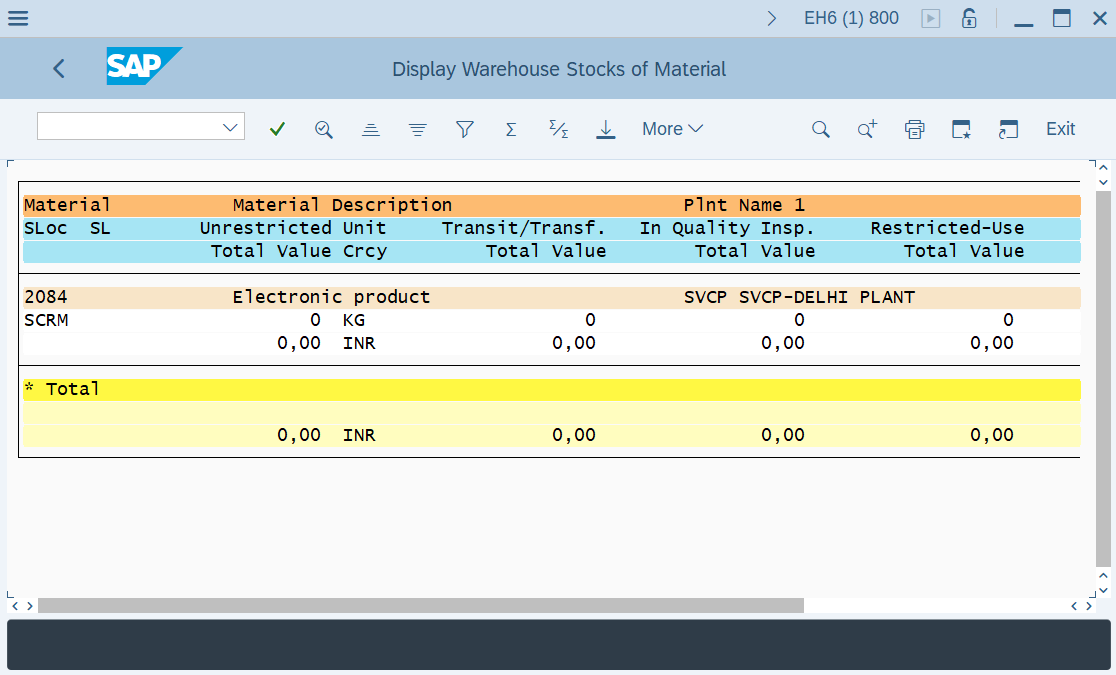Click the green checkmark Enter icon

pos(277,129)
